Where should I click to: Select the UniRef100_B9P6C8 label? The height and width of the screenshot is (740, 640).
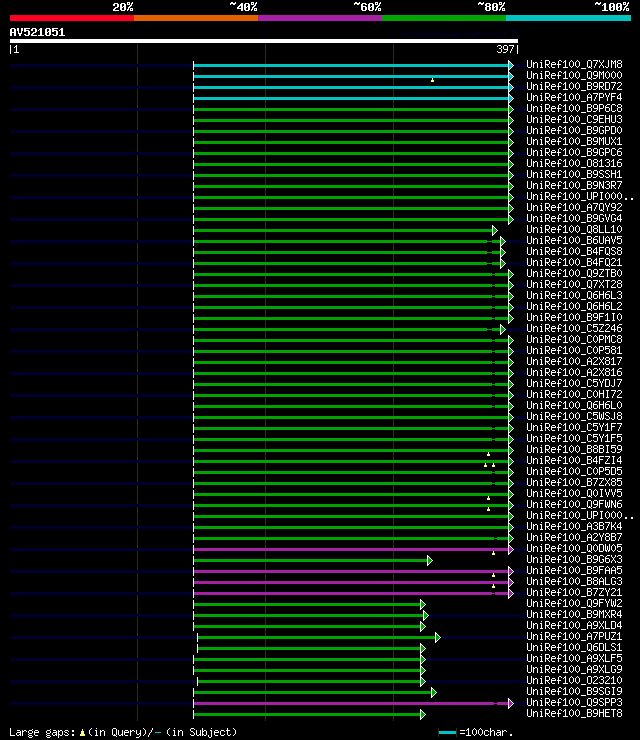[574, 108]
